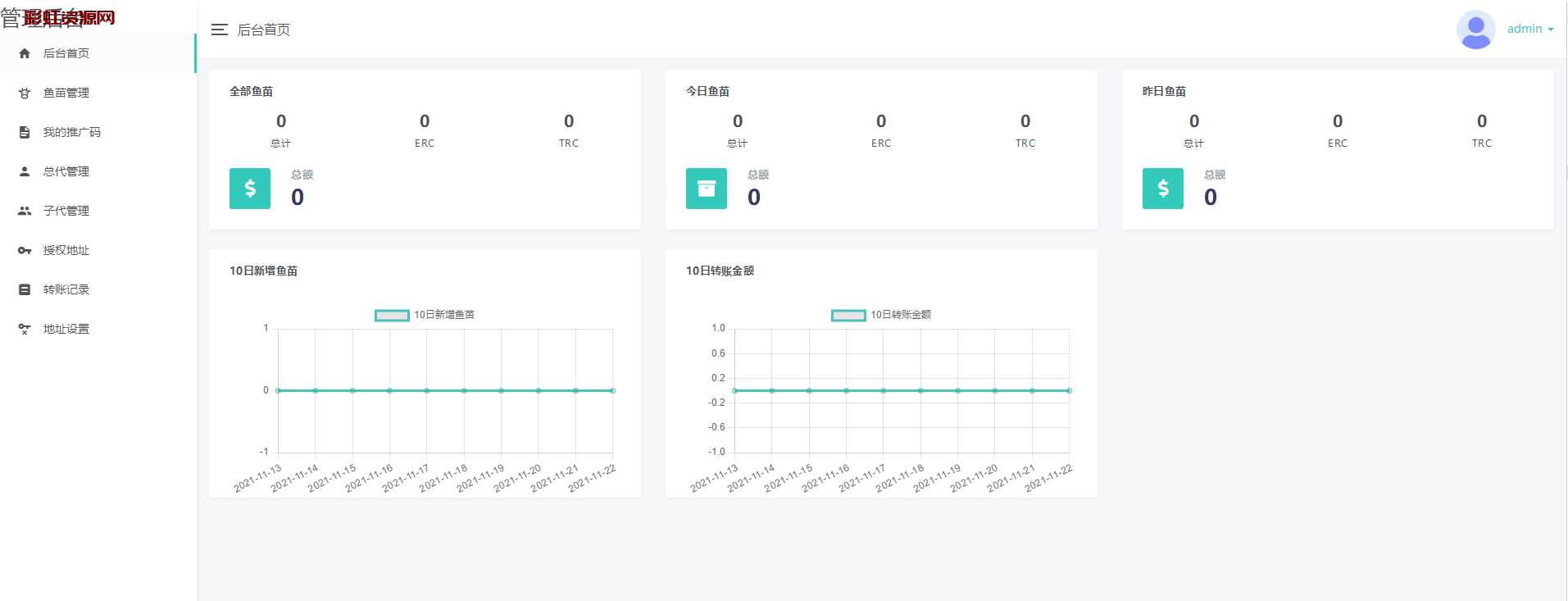Screen dimensions: 1568x601
Task: Click the key icon beside 授权地址
Action: (25, 250)
